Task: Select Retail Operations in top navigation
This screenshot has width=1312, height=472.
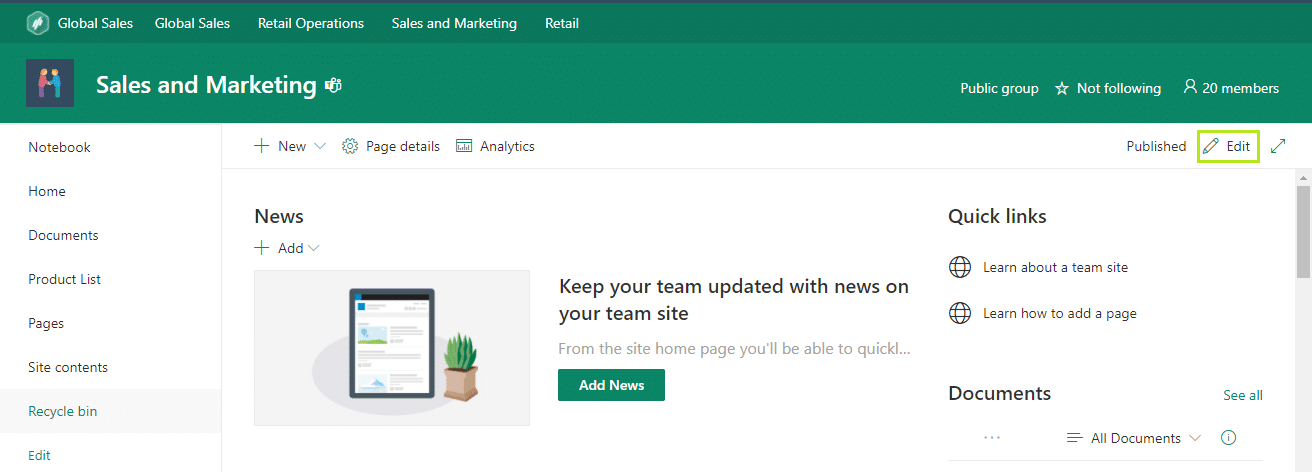Action: tap(310, 23)
